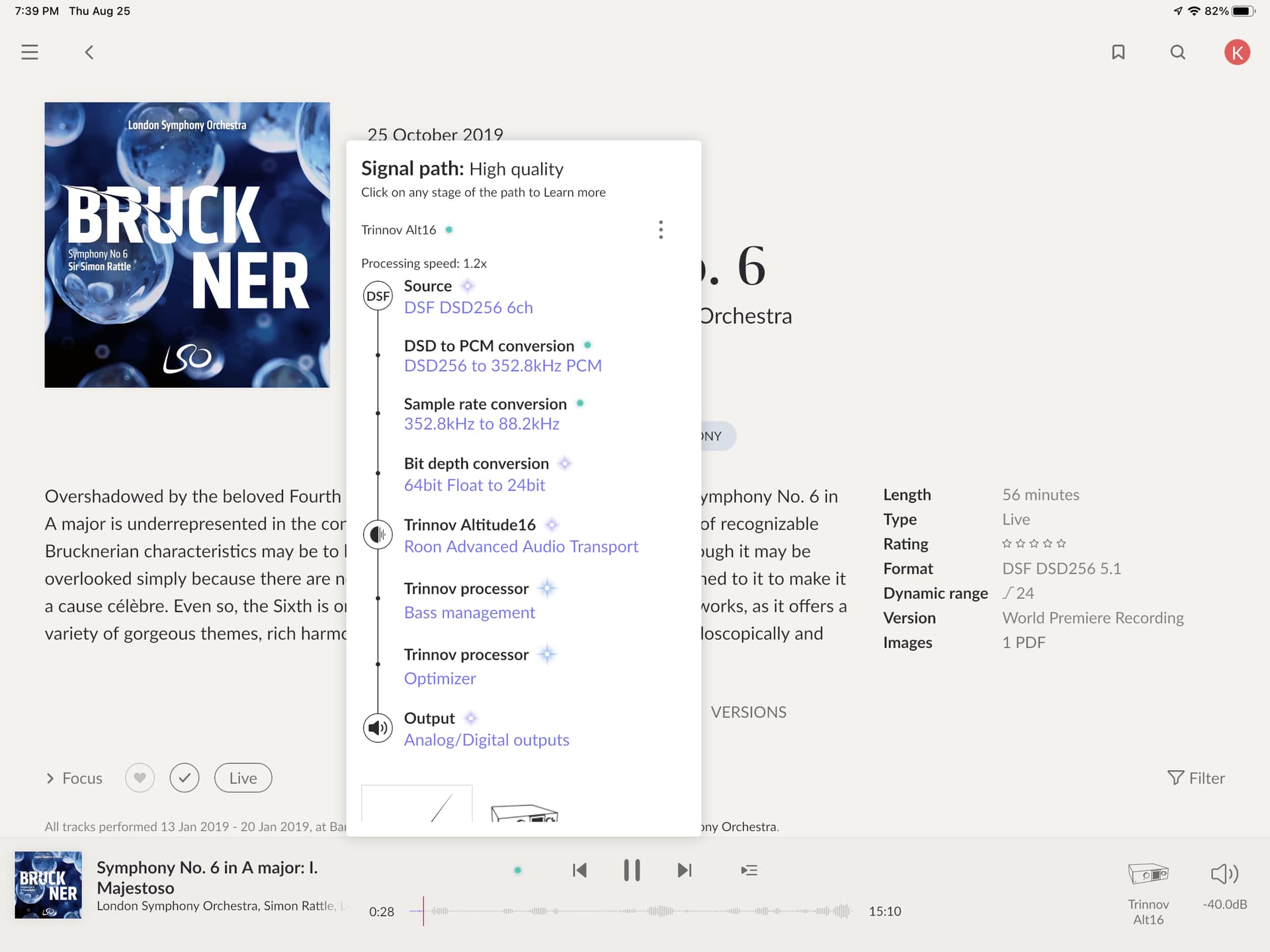
Task: Open the Optimizer stage link
Action: coord(440,679)
